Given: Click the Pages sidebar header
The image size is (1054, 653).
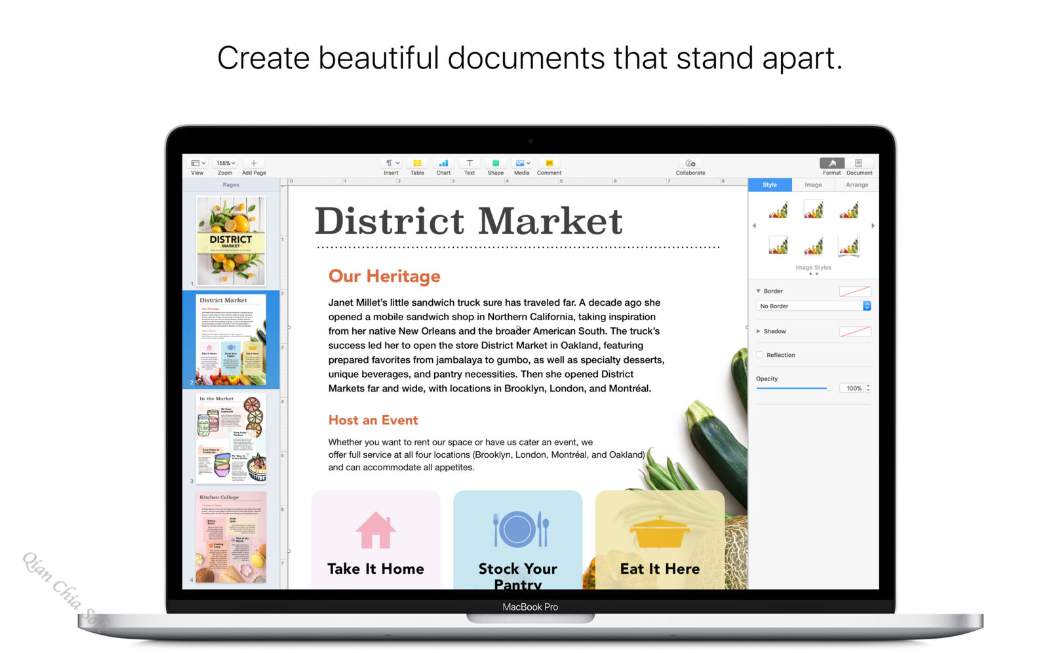Looking at the screenshot, I should click(231, 184).
